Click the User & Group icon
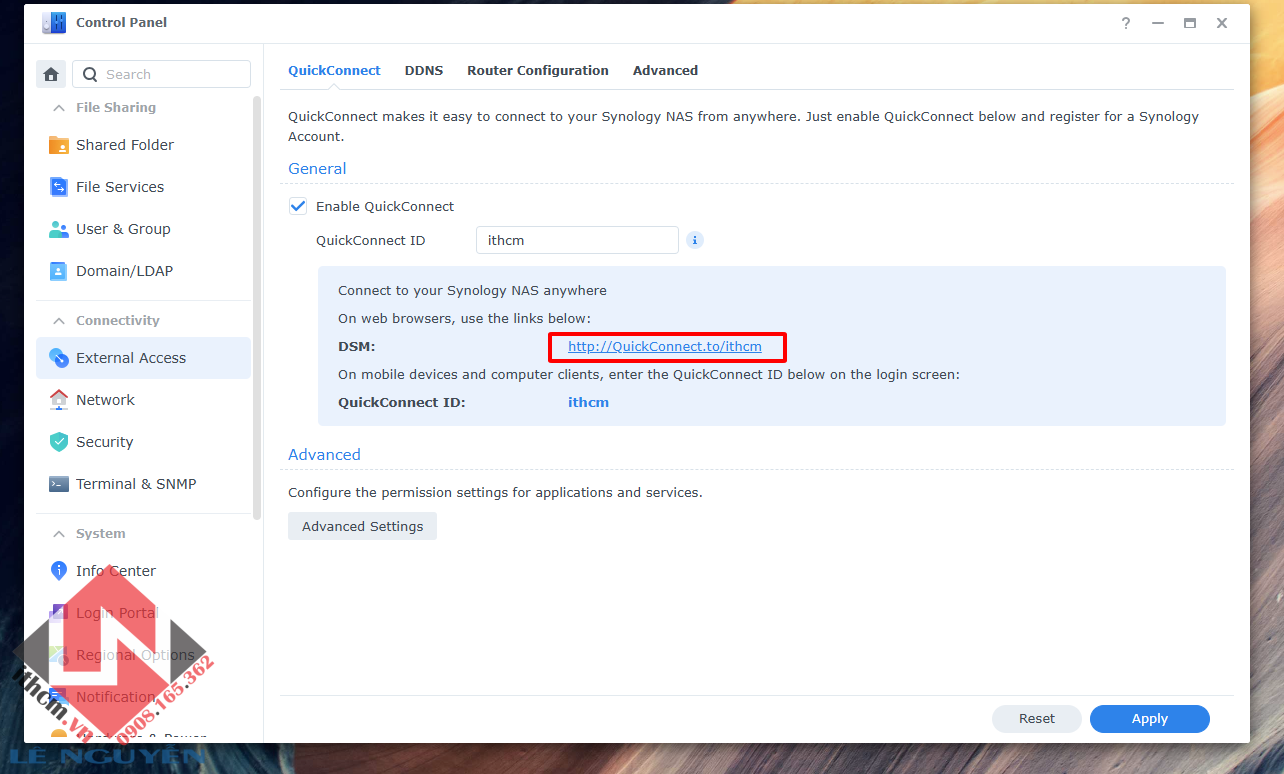The image size is (1284, 774). point(59,229)
